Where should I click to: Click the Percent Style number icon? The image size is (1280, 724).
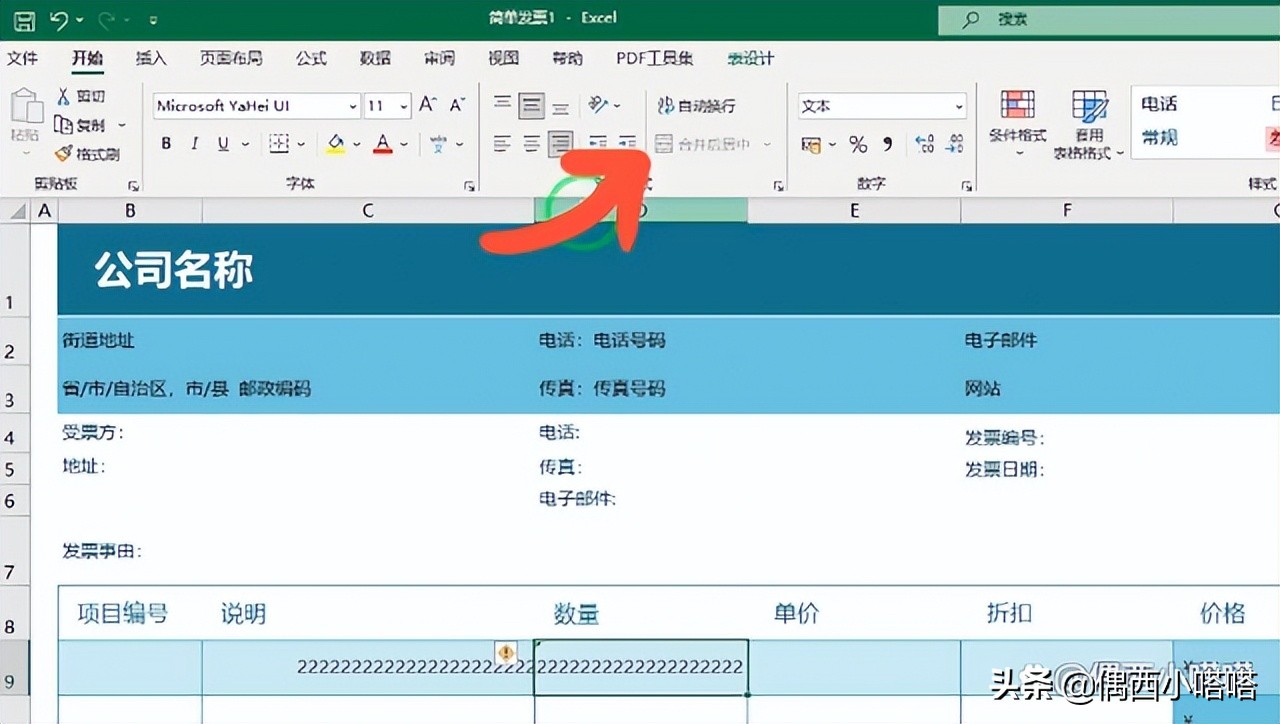pos(857,144)
